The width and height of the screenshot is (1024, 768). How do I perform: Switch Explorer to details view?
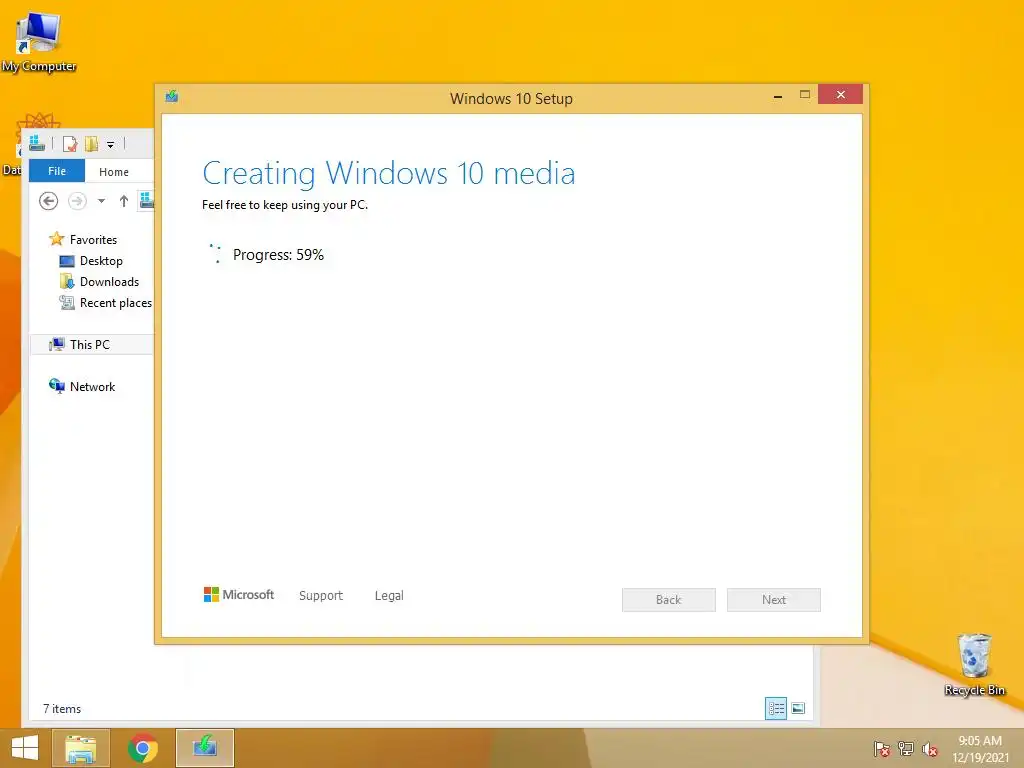click(776, 709)
